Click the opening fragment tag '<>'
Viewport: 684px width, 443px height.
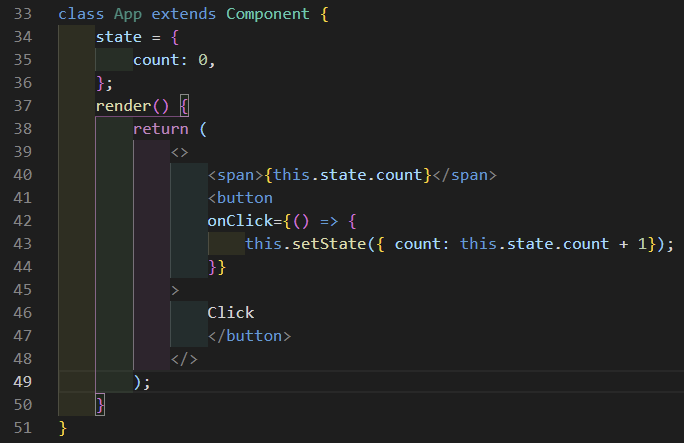tap(179, 152)
